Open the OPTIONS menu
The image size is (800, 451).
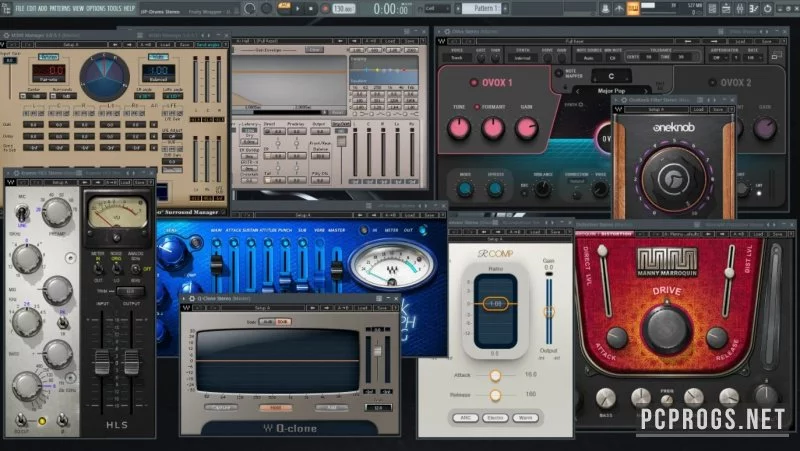(x=96, y=8)
